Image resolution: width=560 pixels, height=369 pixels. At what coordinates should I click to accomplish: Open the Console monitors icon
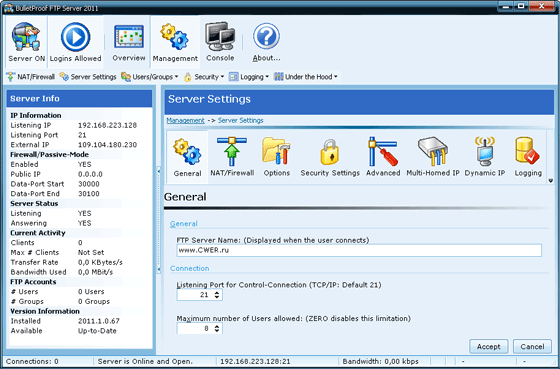point(220,42)
